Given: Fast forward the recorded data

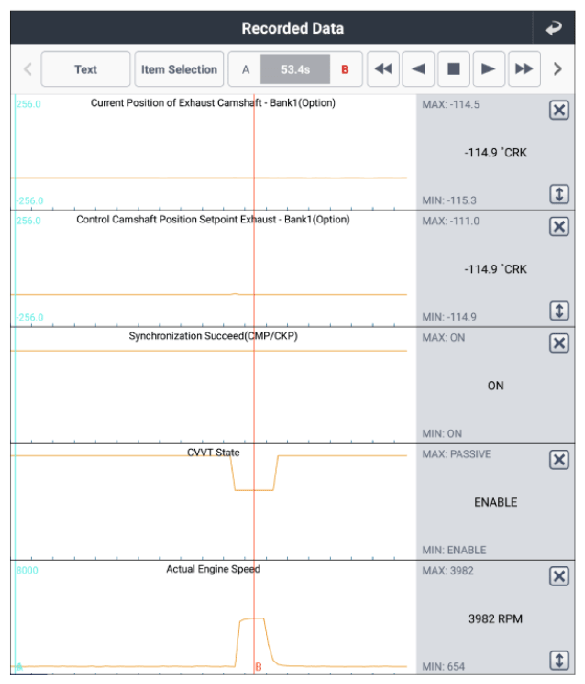Looking at the screenshot, I should pos(524,69).
